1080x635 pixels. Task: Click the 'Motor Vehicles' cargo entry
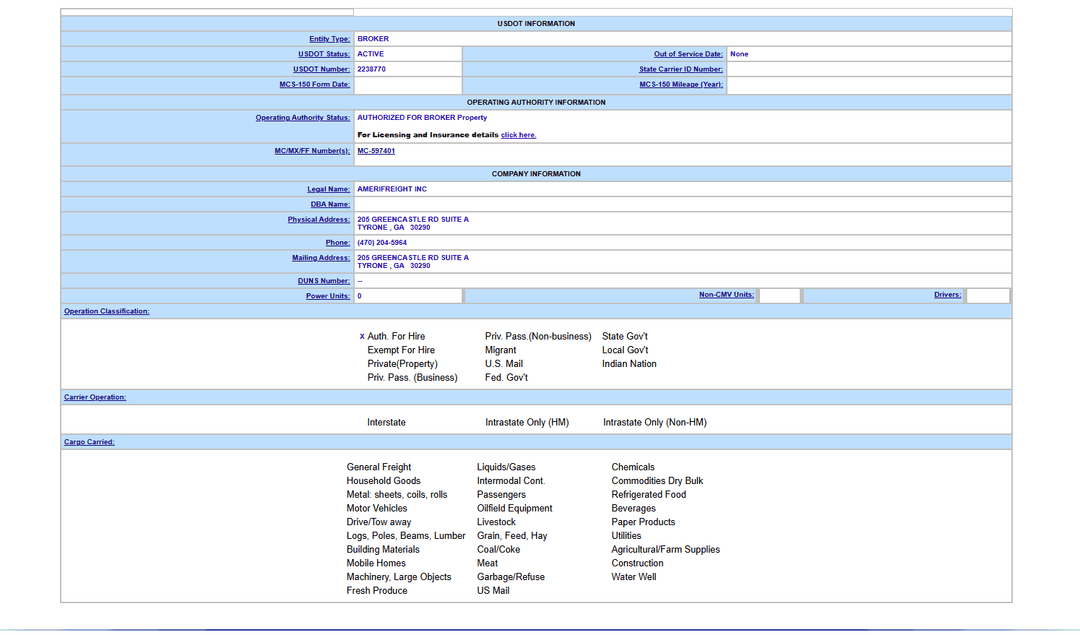377,509
